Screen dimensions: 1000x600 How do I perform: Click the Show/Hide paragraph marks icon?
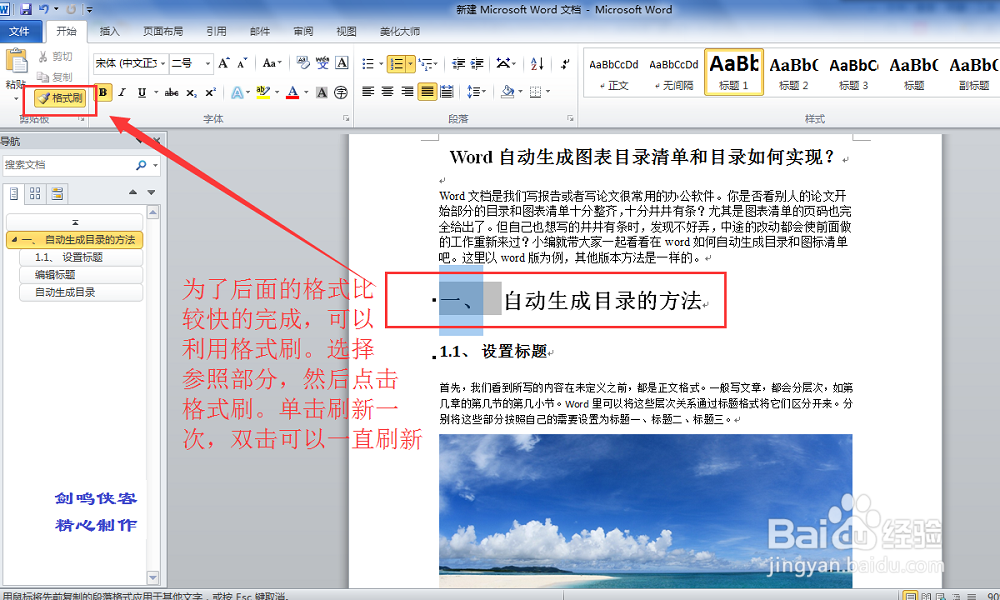point(565,63)
